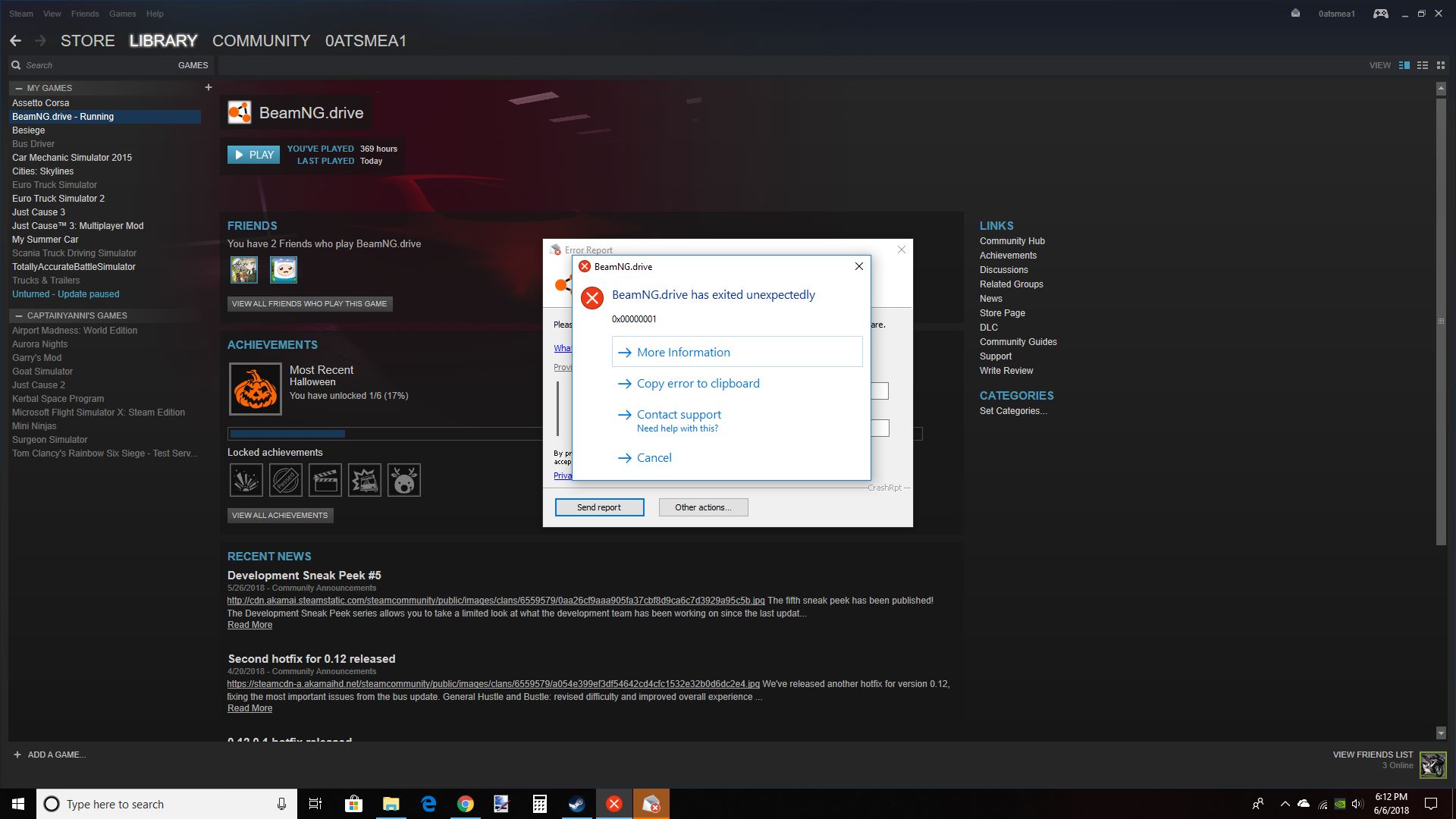
Task: Select Cities: Skylines in game list
Action: [42, 171]
